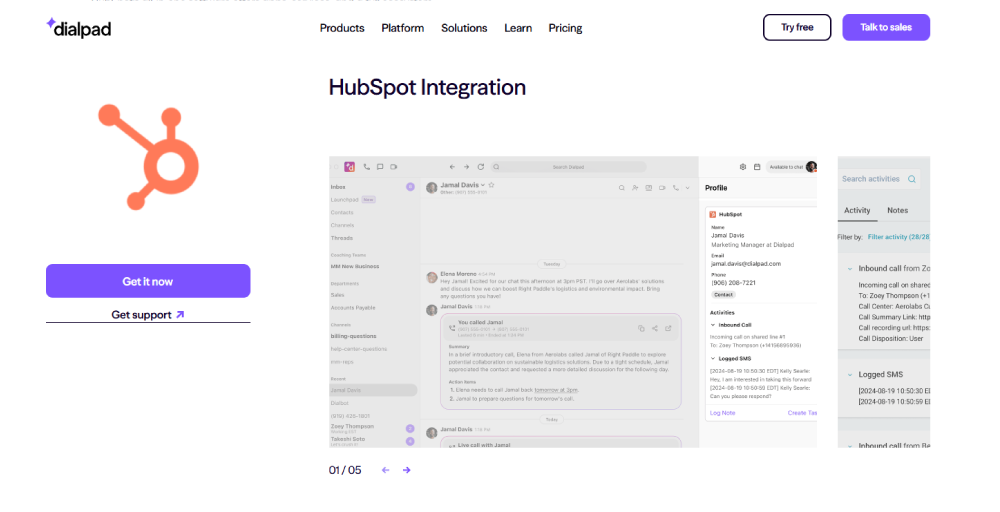Open the Solutions menu
1000x512 pixels.
point(464,28)
